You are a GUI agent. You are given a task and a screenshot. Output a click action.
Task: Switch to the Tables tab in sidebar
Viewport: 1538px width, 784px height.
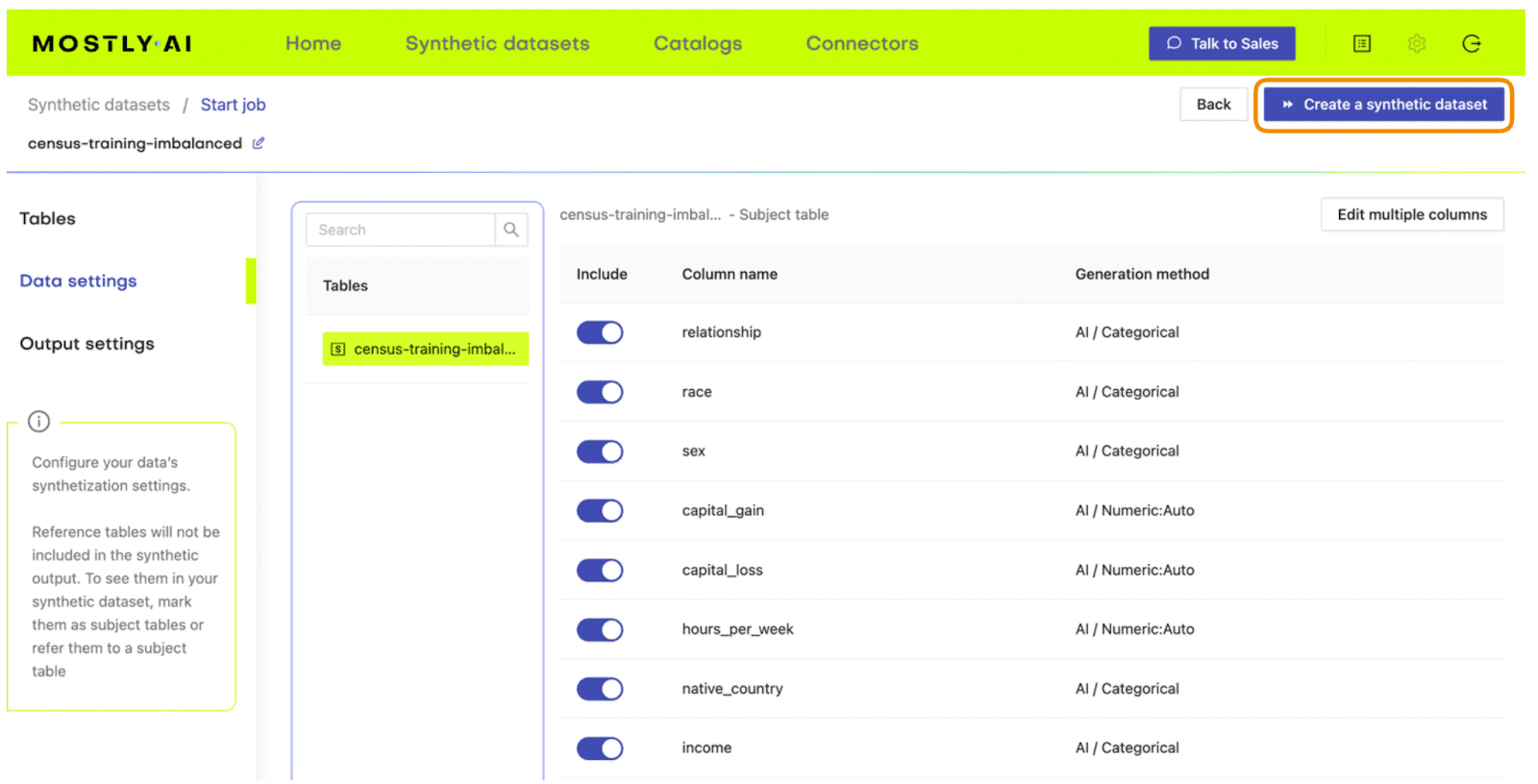coord(47,218)
